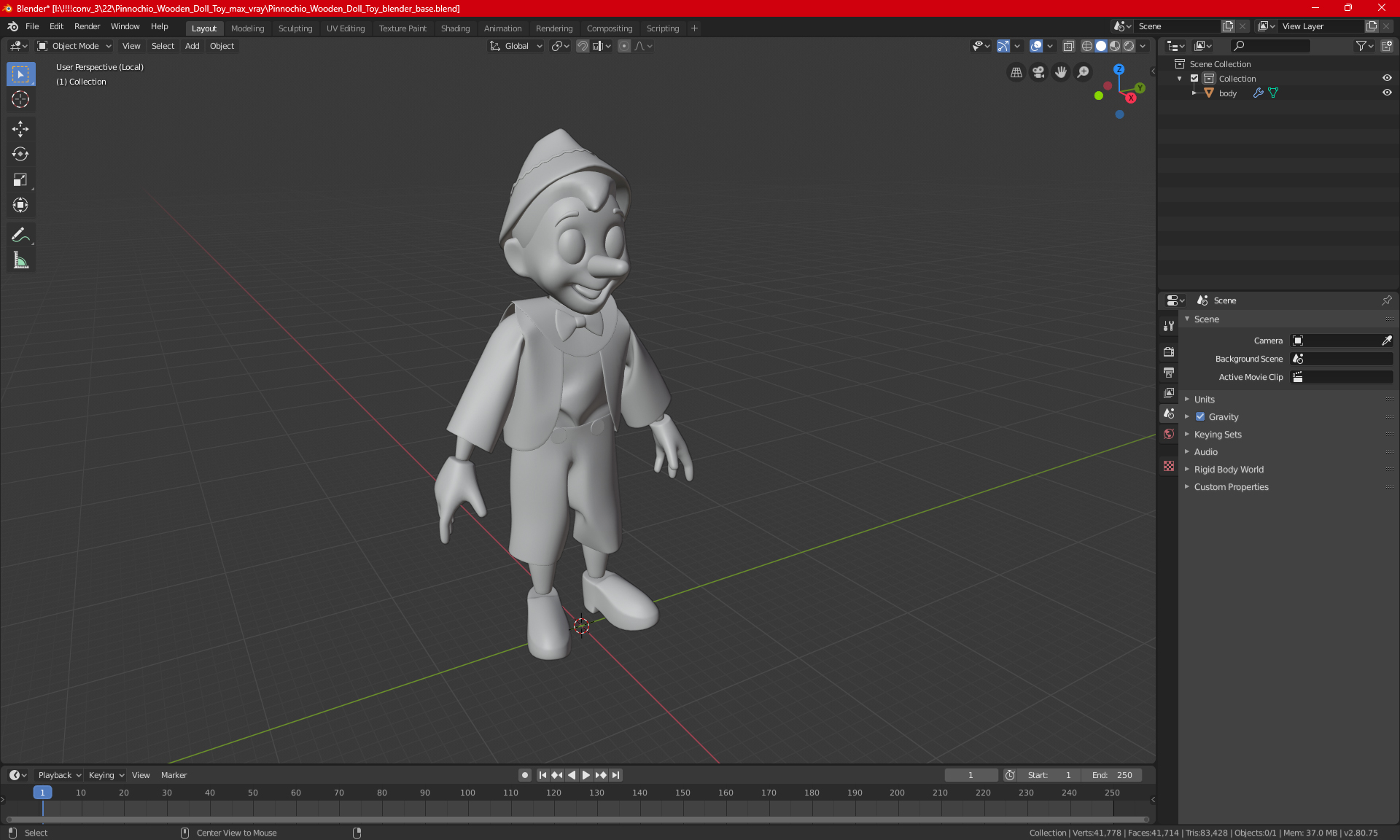
Task: Uncheck the Collection exclude checkbox
Action: (1194, 79)
